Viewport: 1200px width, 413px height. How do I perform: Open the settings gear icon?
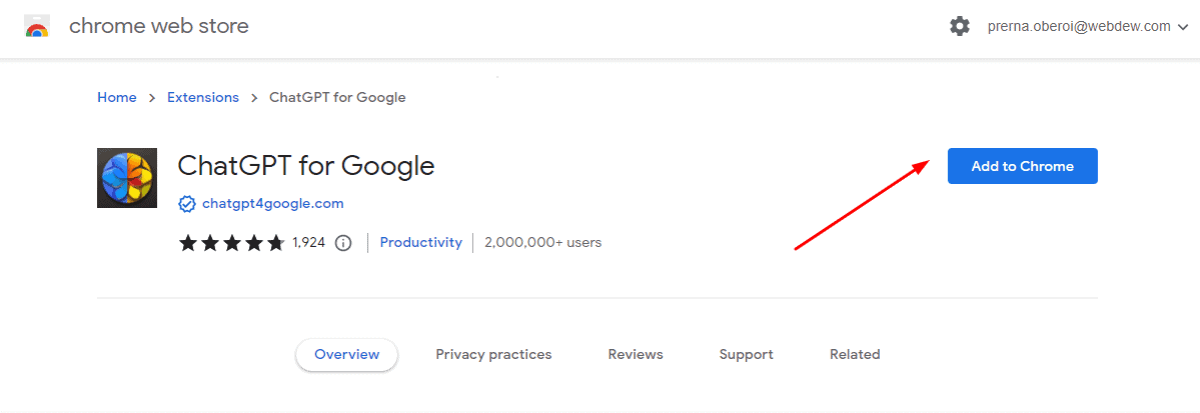coord(960,27)
